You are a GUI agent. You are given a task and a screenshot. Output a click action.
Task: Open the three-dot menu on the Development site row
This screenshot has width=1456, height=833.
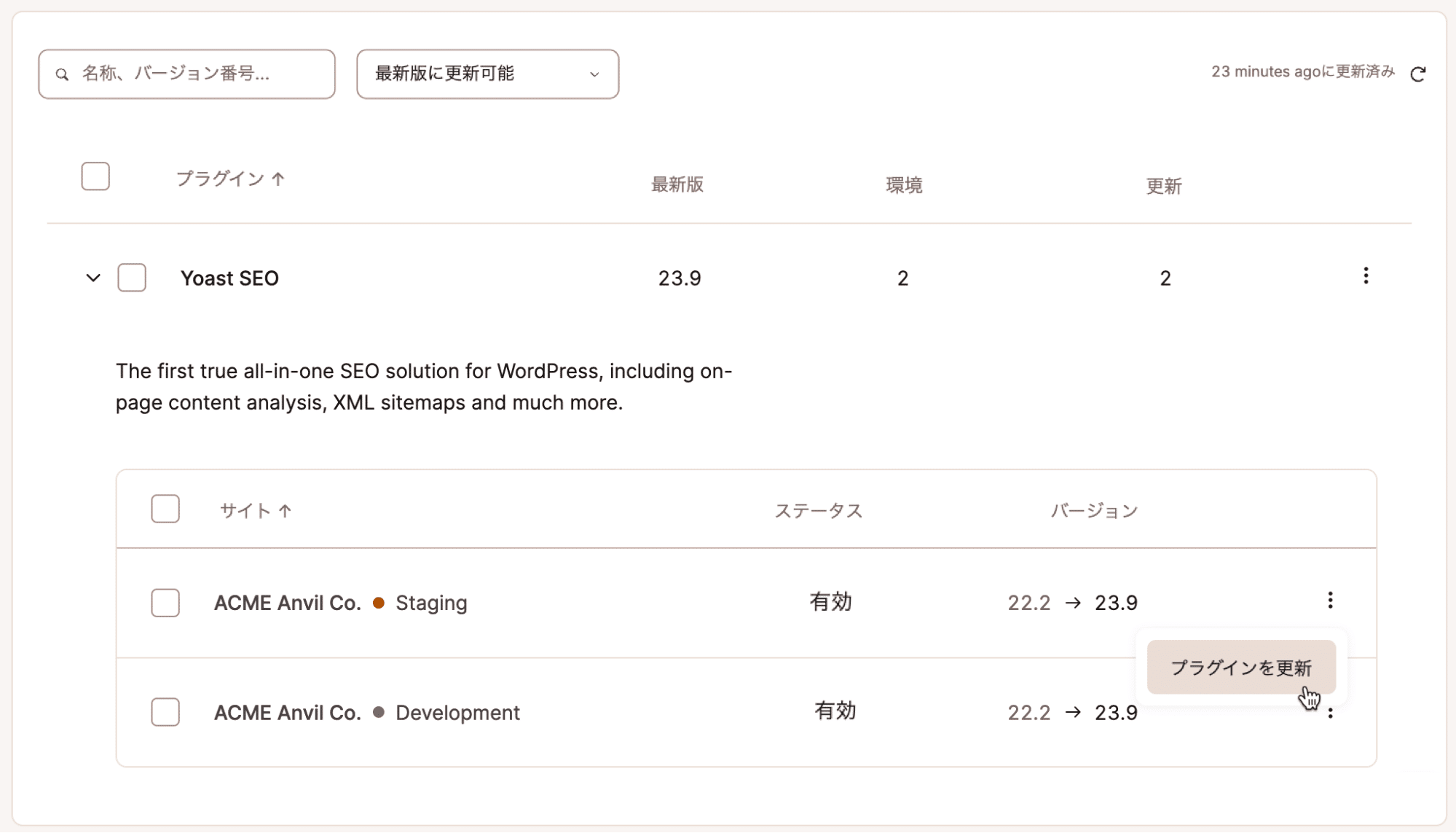point(1331,712)
